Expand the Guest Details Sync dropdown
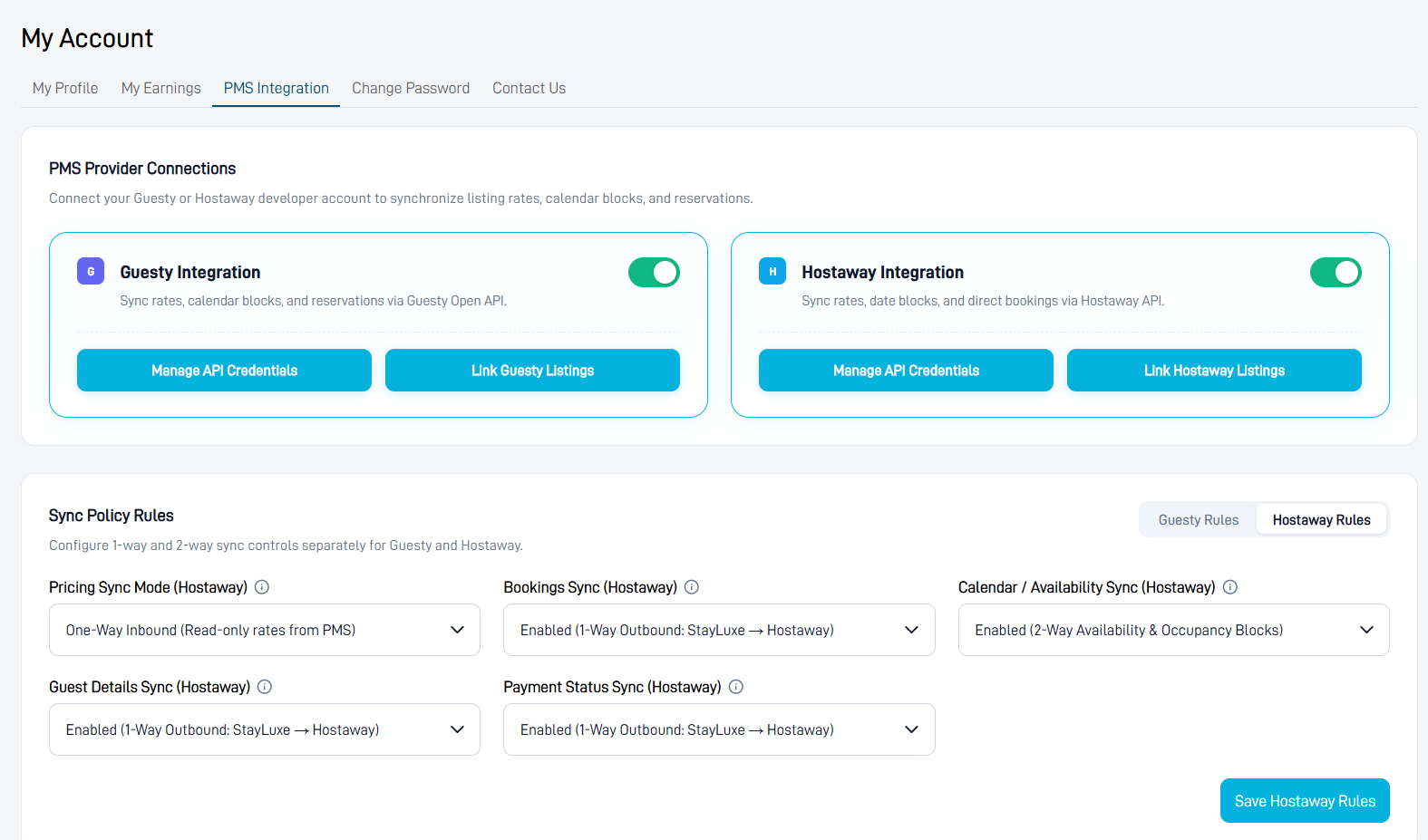 pyautogui.click(x=265, y=729)
